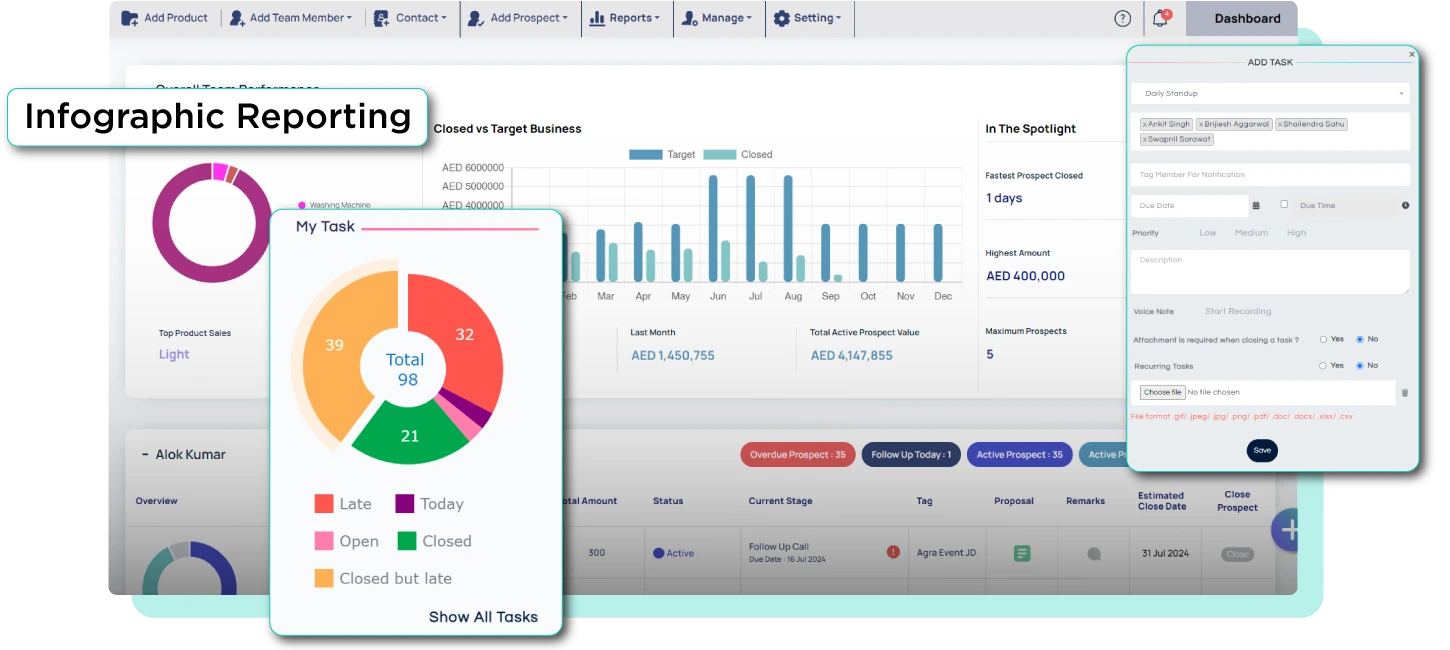Image resolution: width=1450 pixels, height=650 pixels.
Task: Select Yes for Recurring Tasks
Action: 1324,366
